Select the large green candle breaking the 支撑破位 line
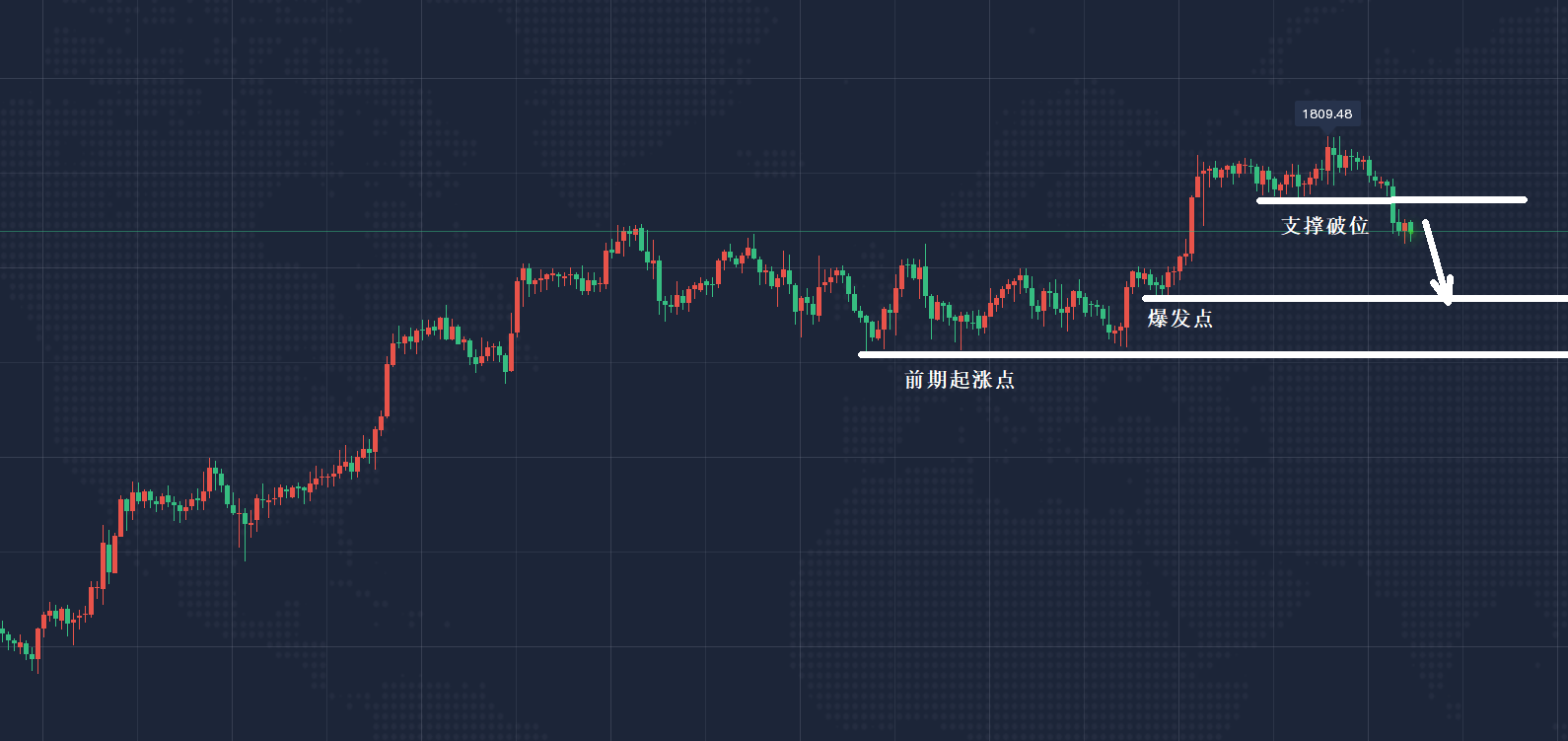 (1392, 207)
